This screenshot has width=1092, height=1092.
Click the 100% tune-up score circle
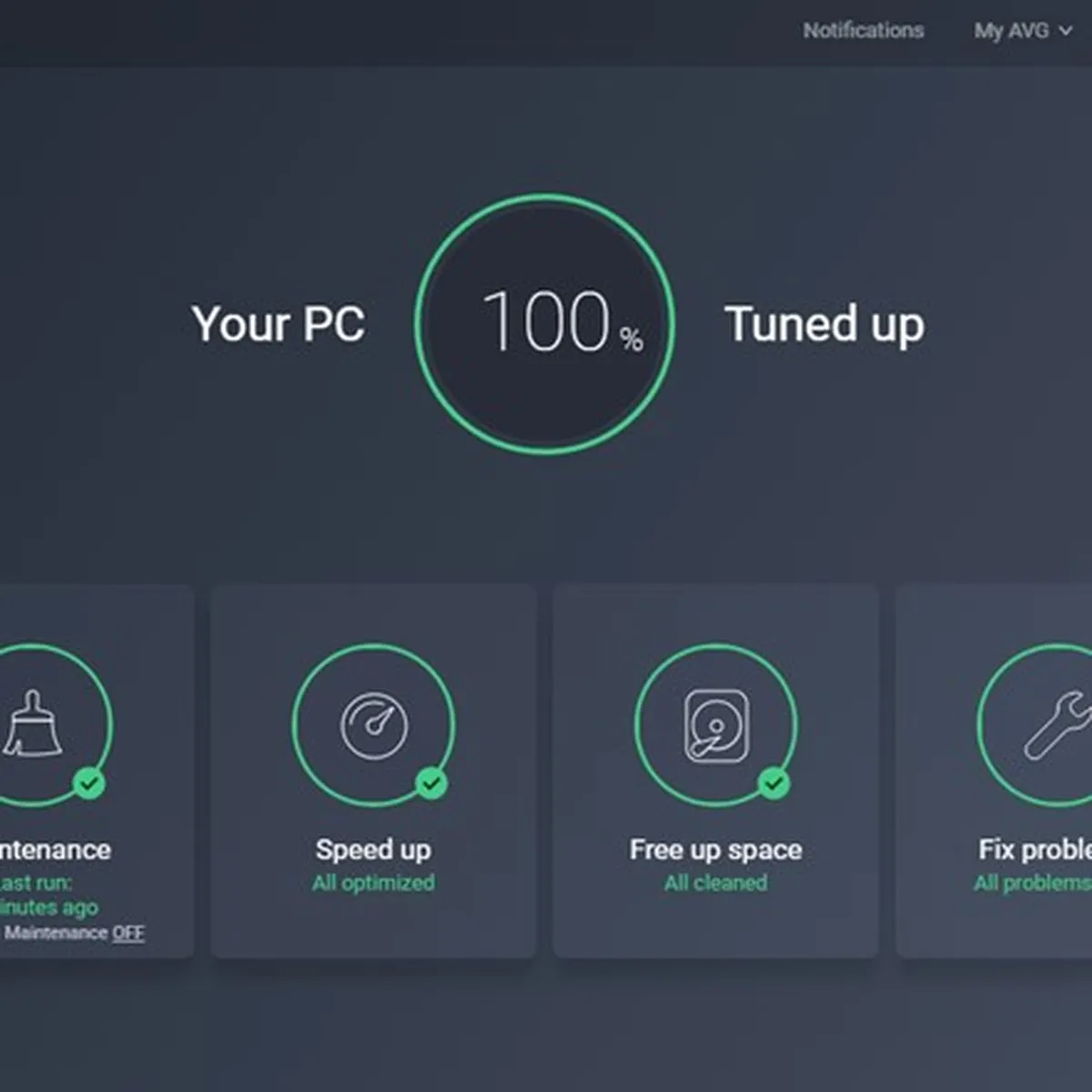click(544, 323)
